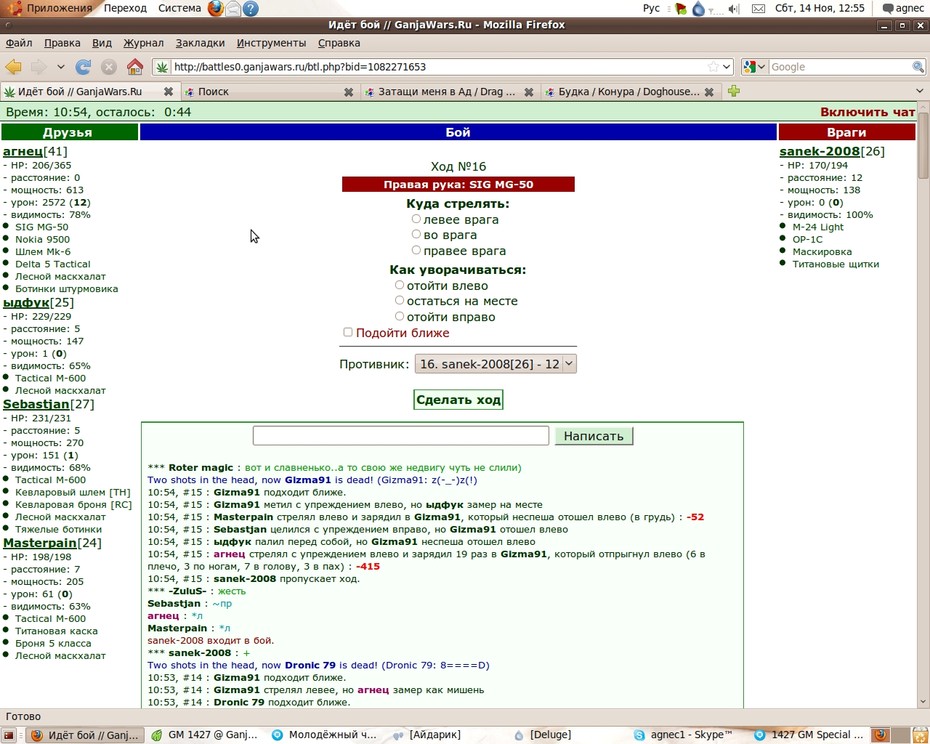Viewport: 930px width, 744px height.
Task: Choose 'отойти вправо' dodge option
Action: 400,317
